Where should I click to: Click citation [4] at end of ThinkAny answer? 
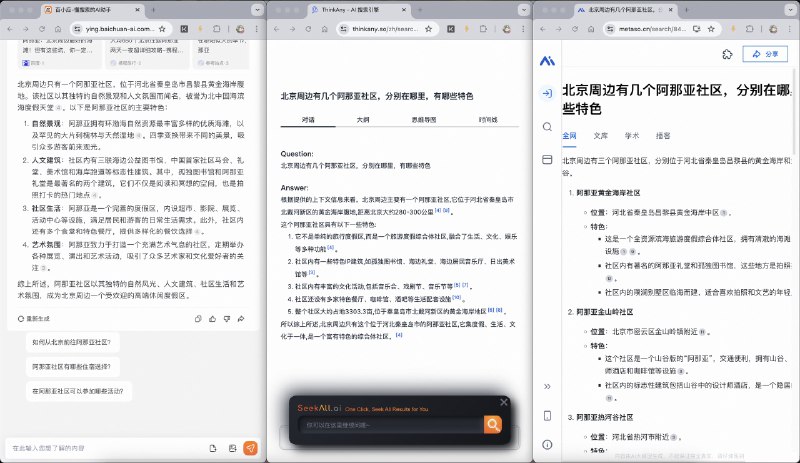(x=399, y=335)
